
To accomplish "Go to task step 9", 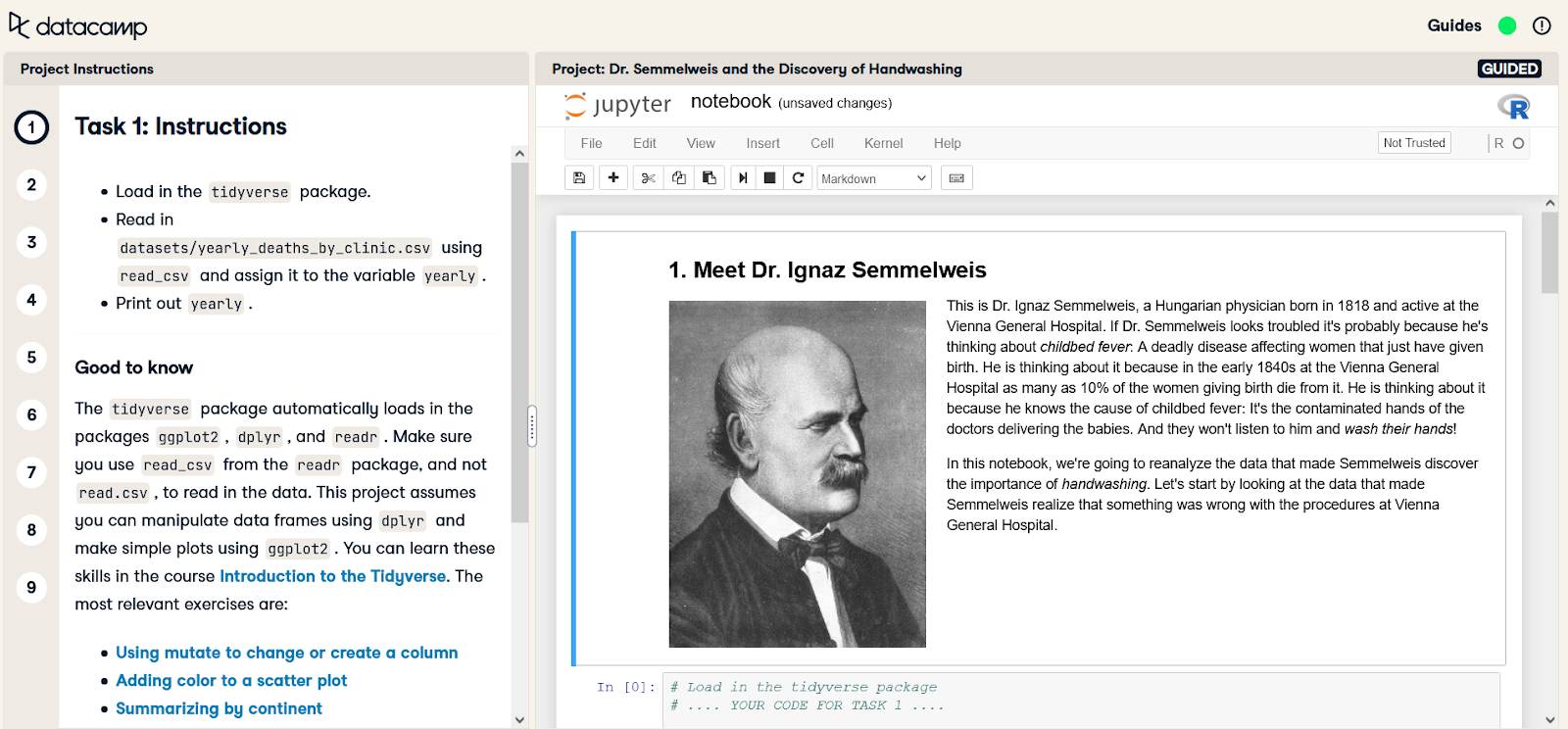I will [31, 588].
